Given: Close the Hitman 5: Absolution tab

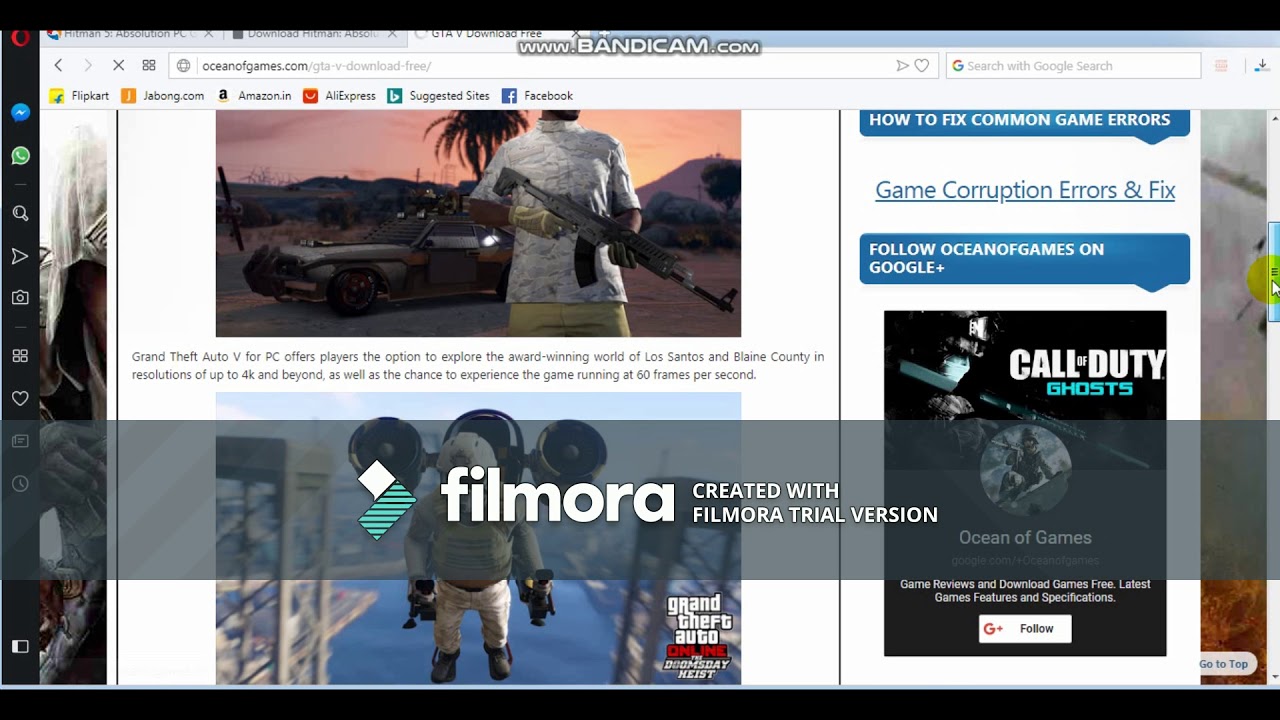Looking at the screenshot, I should click(x=208, y=34).
